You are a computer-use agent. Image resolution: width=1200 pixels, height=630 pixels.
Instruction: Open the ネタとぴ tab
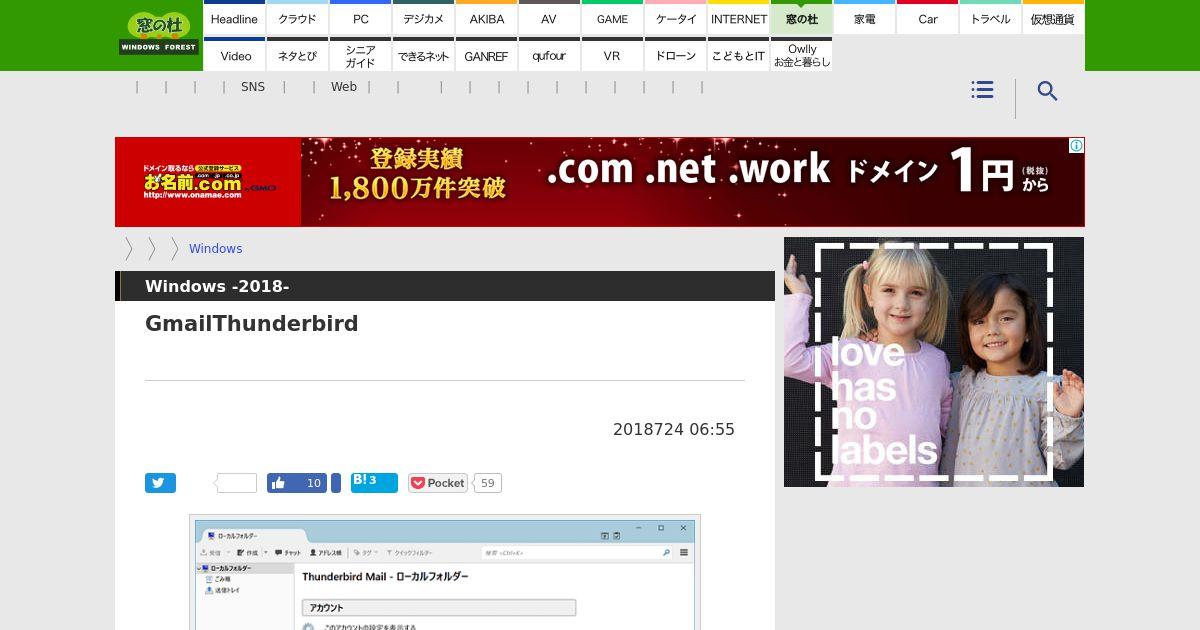click(297, 55)
